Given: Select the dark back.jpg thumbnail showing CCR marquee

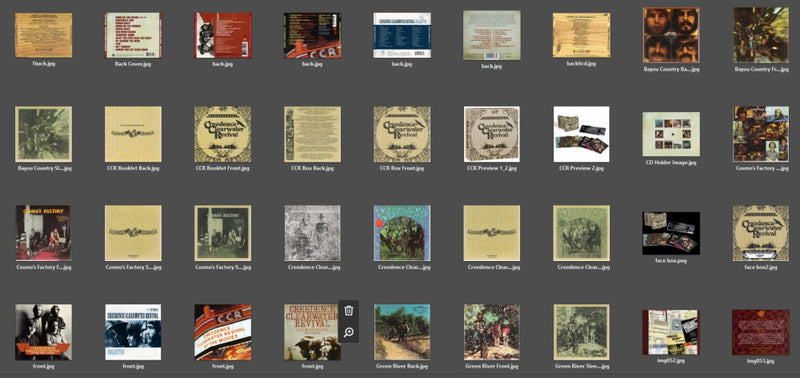Looking at the screenshot, I should pos(312,35).
